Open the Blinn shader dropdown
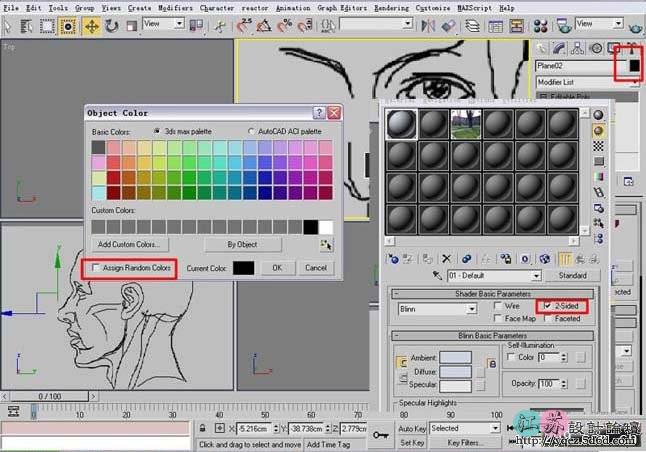The width and height of the screenshot is (646, 452). coord(472,309)
